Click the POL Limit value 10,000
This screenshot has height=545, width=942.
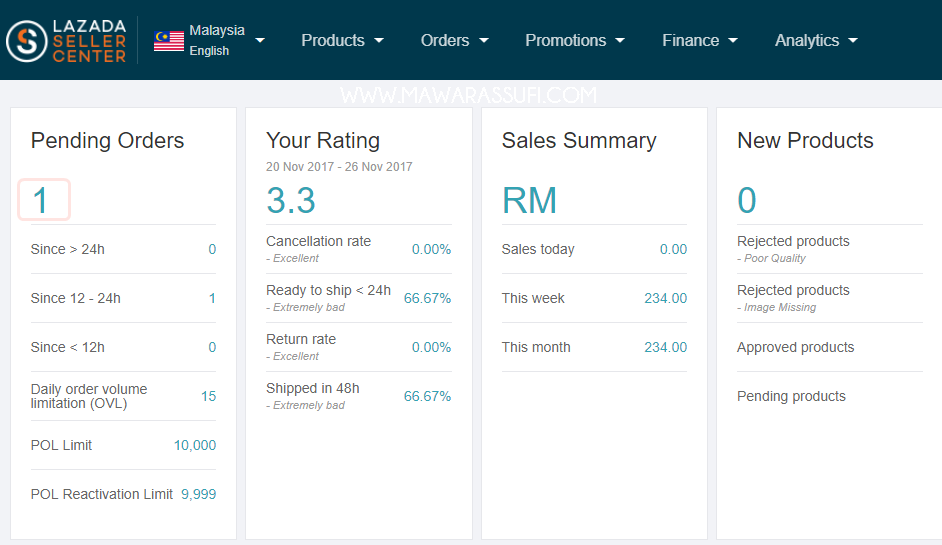coord(195,445)
